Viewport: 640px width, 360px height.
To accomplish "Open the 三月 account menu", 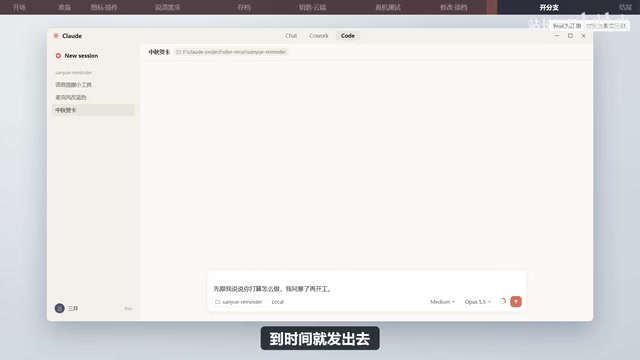I will 73,309.
